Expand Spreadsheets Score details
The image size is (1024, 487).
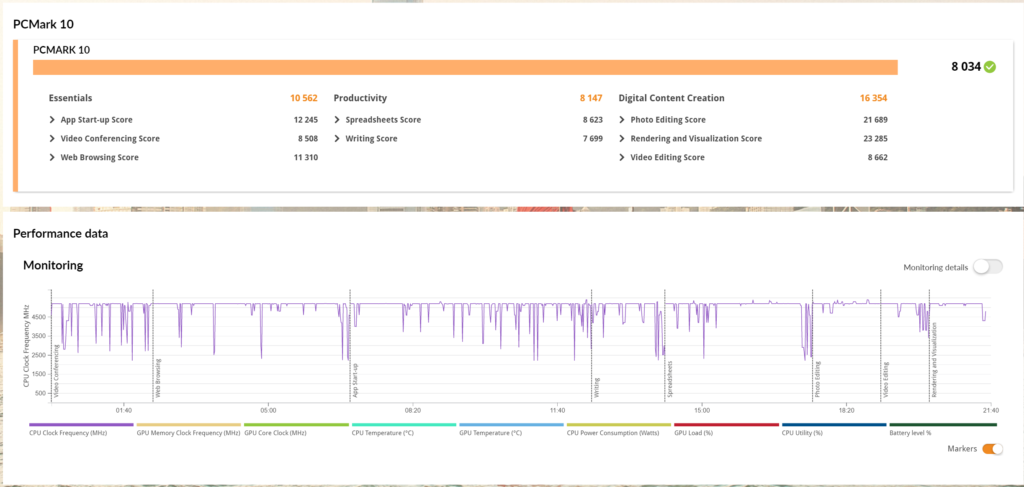[x=336, y=120]
